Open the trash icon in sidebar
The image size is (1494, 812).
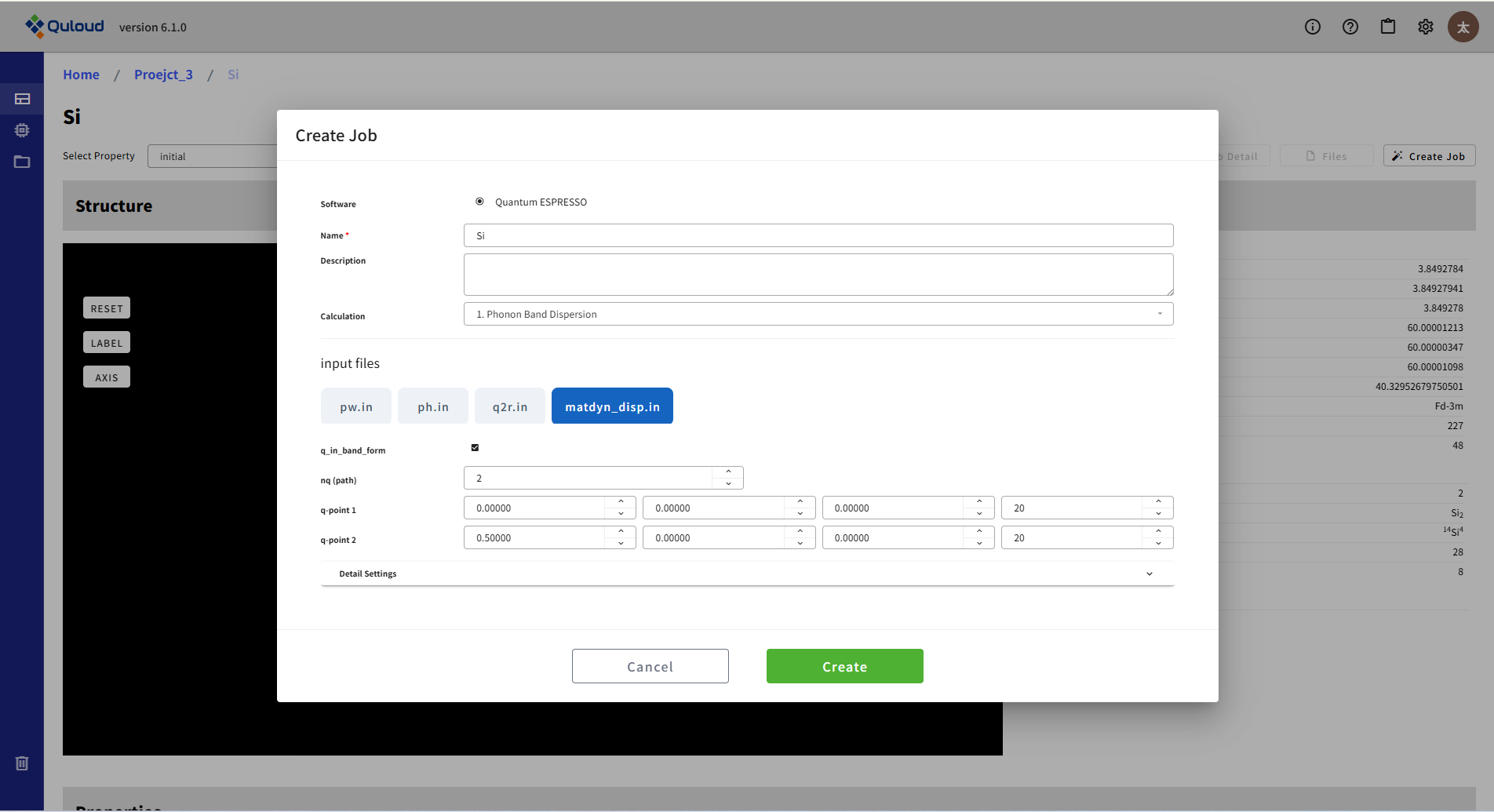tap(22, 763)
